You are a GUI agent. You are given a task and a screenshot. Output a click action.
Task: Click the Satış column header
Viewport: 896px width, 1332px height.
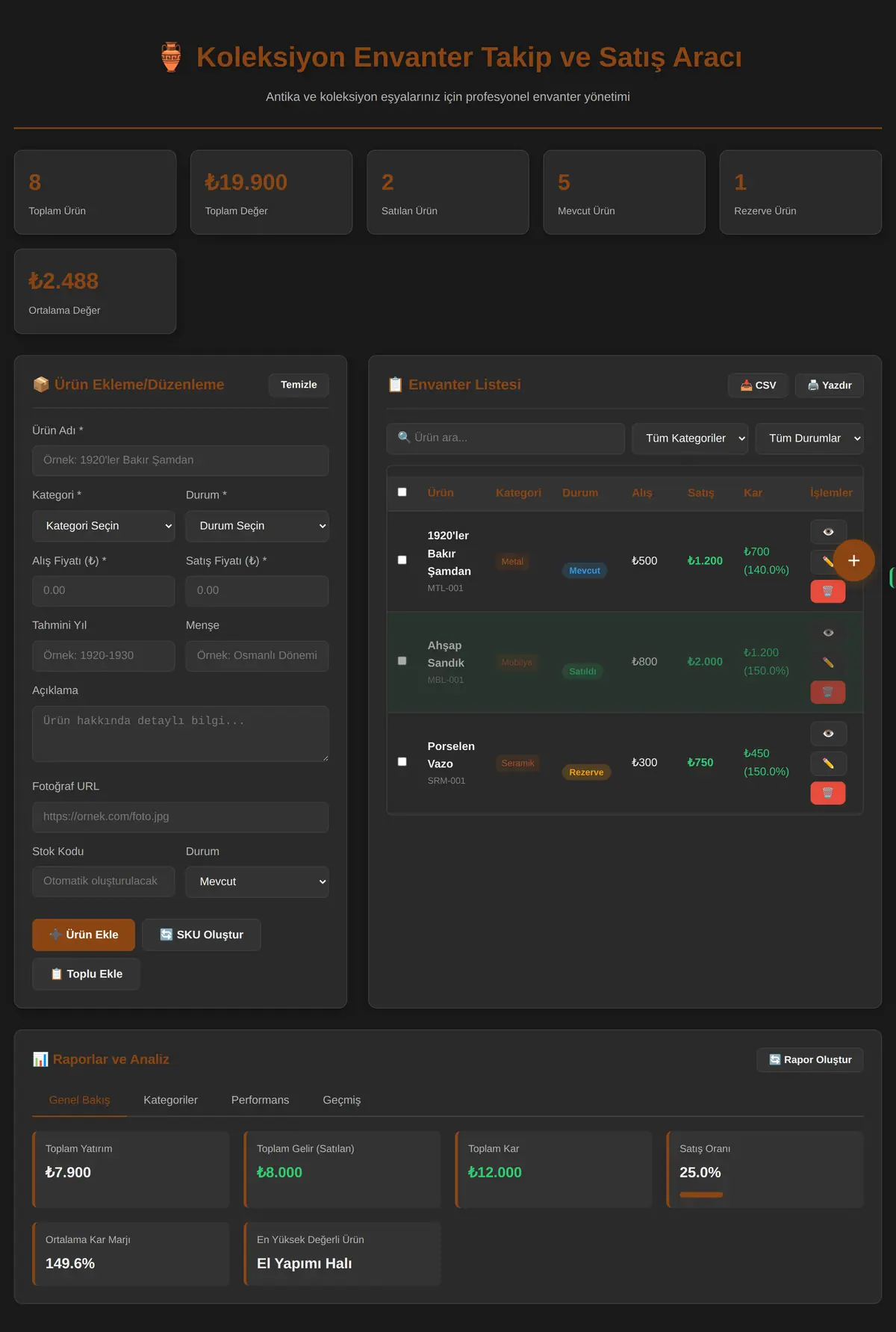pos(700,493)
